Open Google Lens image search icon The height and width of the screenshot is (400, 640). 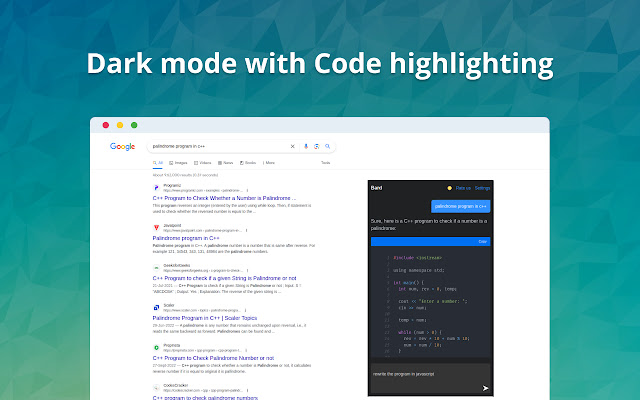pos(316,146)
